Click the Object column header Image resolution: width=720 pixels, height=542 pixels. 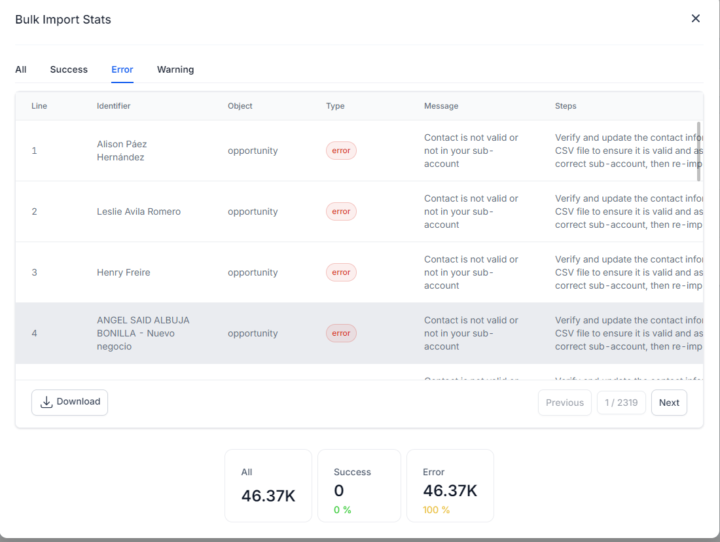coord(240,106)
